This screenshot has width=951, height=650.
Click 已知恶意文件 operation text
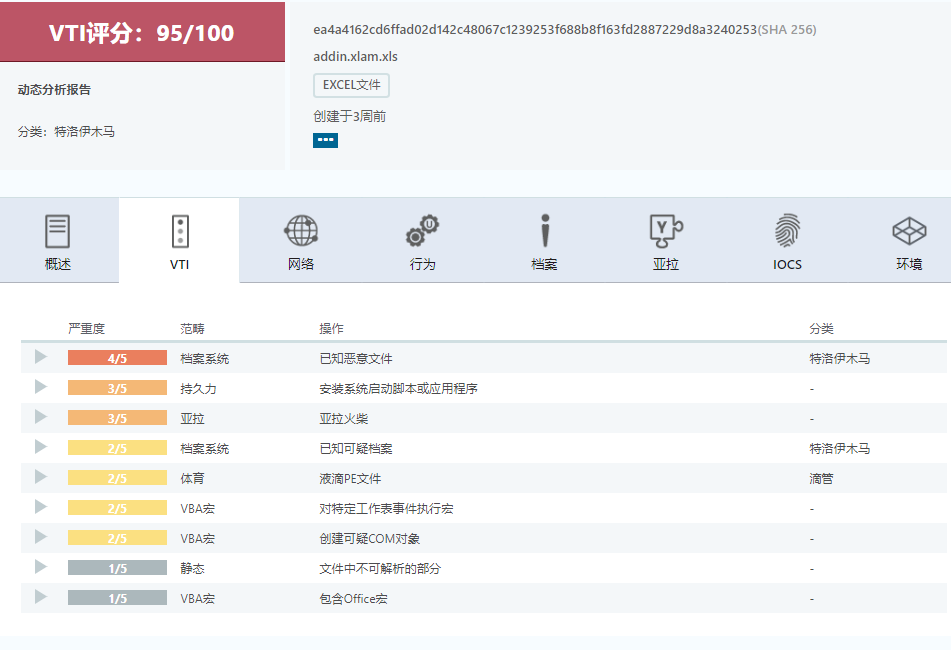pos(356,358)
